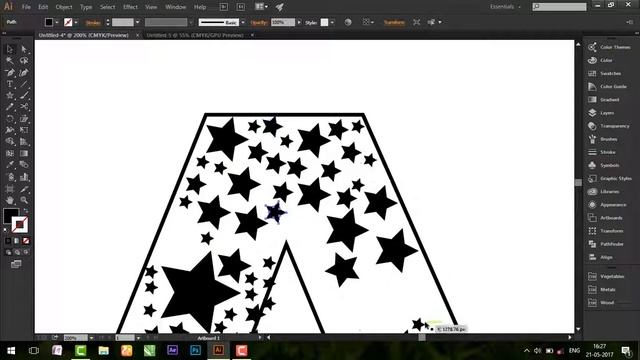Image resolution: width=640 pixels, height=360 pixels.
Task: Expand the stroke color dropdown in control bar
Action: point(76,22)
